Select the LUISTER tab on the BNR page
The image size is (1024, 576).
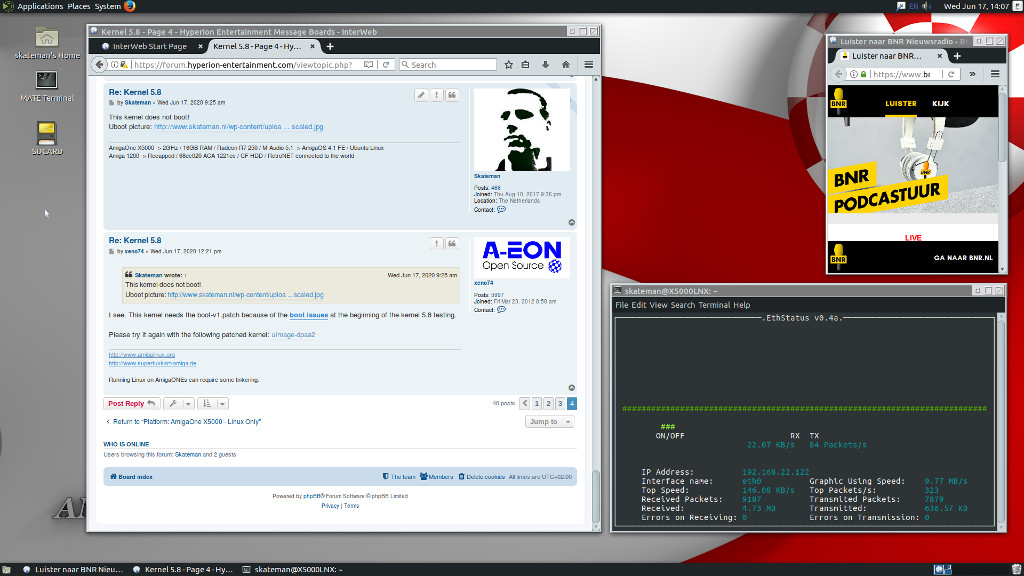(x=901, y=103)
